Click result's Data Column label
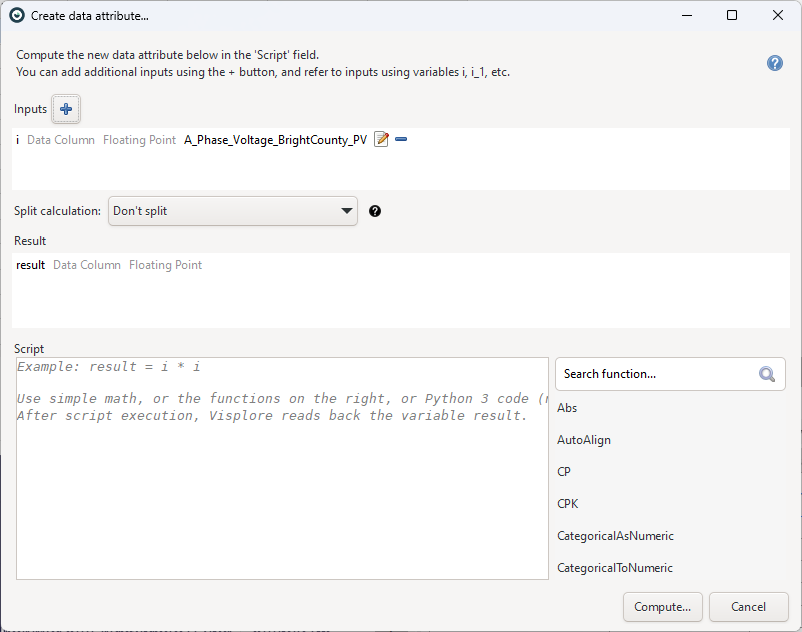This screenshot has height=632, width=802. (x=87, y=265)
